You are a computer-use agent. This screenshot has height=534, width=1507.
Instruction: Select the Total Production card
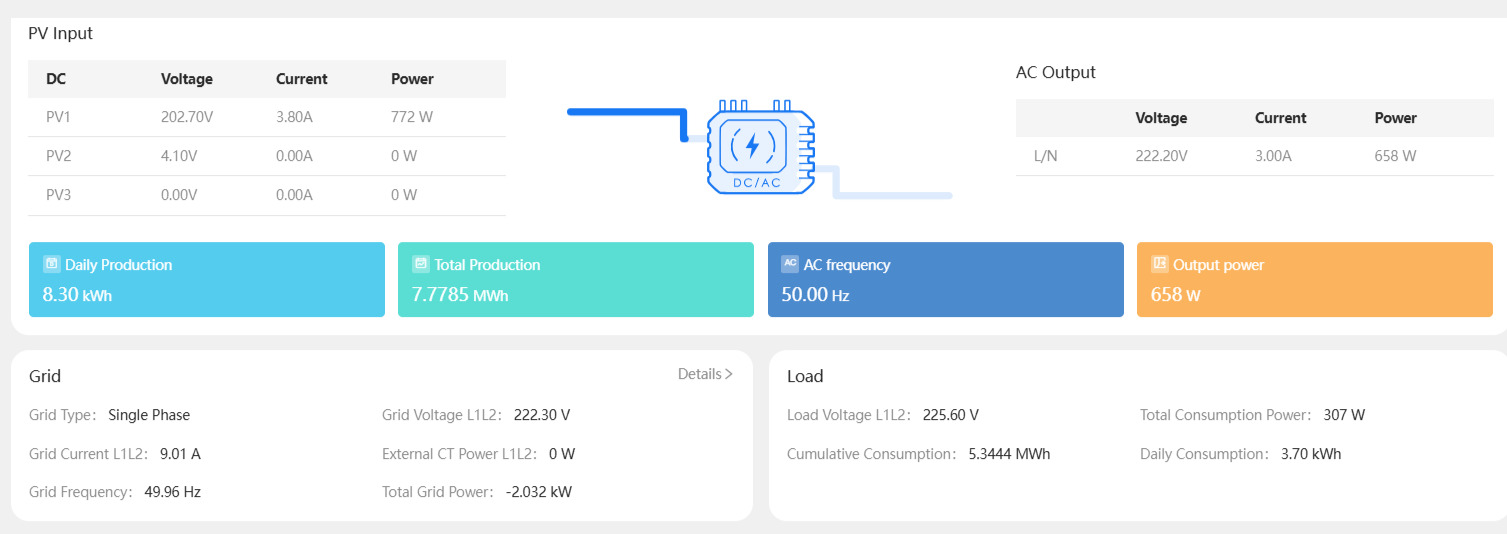576,279
